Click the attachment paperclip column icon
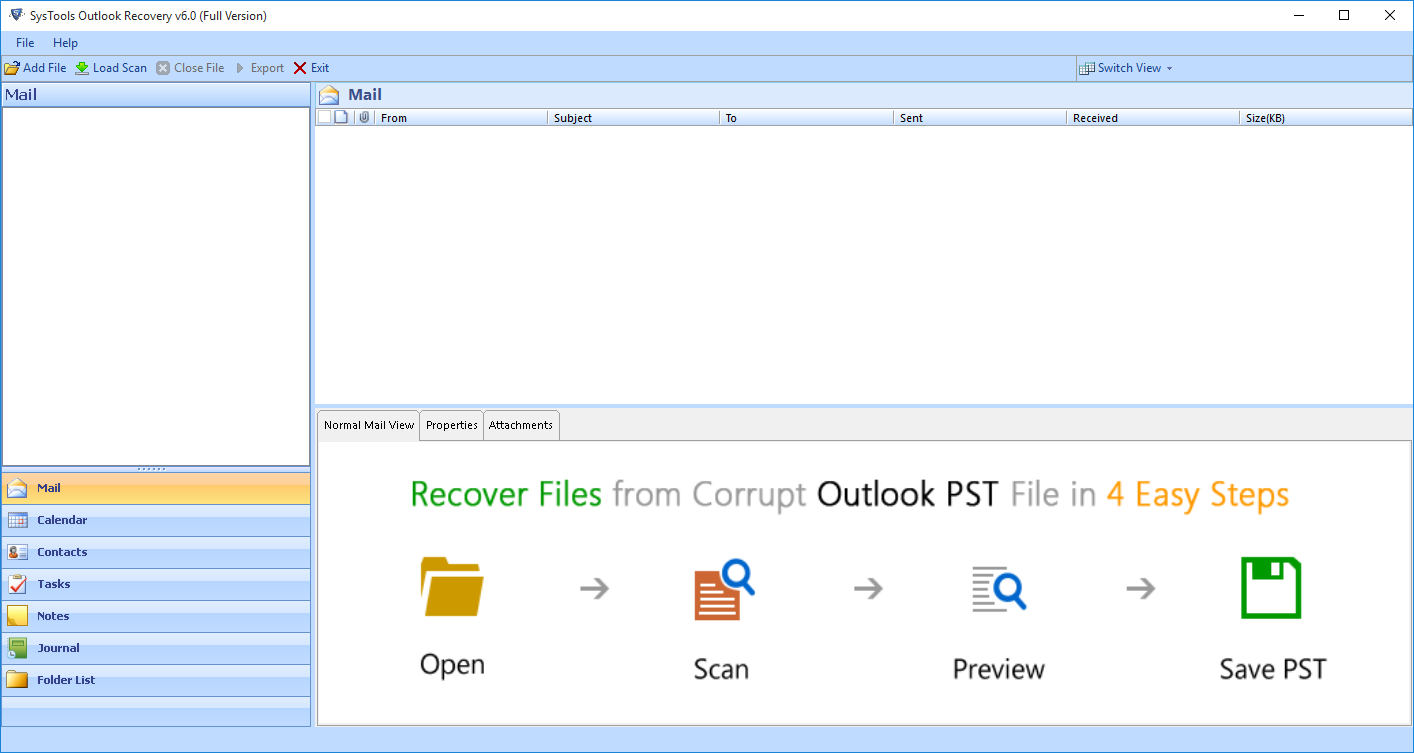1414x753 pixels. [364, 117]
